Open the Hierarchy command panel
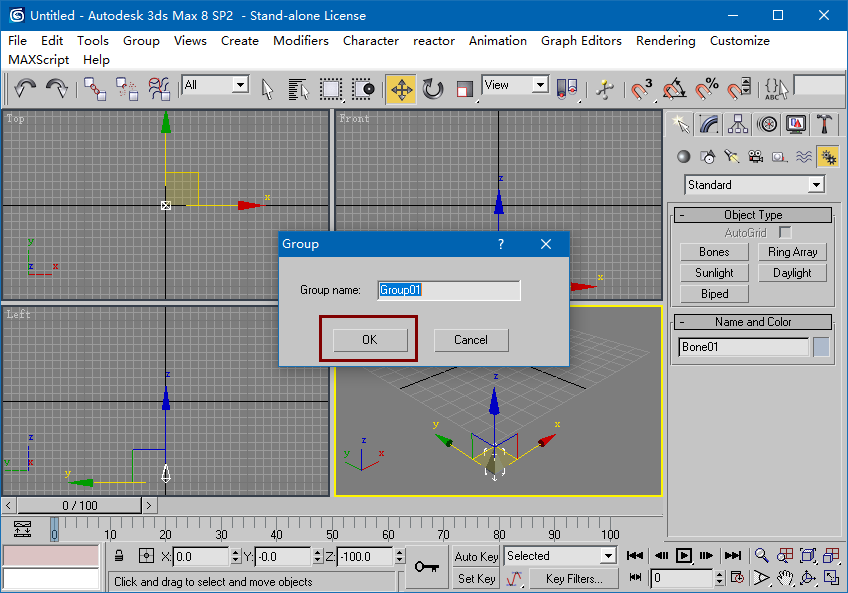Image resolution: width=848 pixels, height=593 pixels. 738,124
